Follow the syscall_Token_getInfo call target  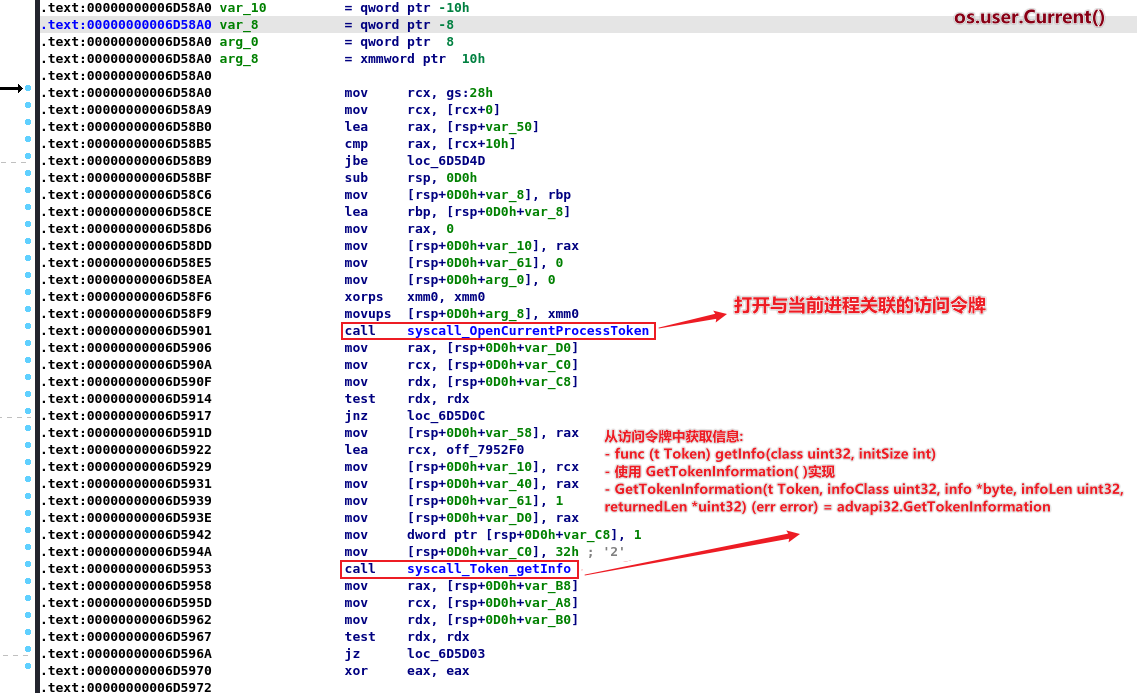click(x=489, y=569)
